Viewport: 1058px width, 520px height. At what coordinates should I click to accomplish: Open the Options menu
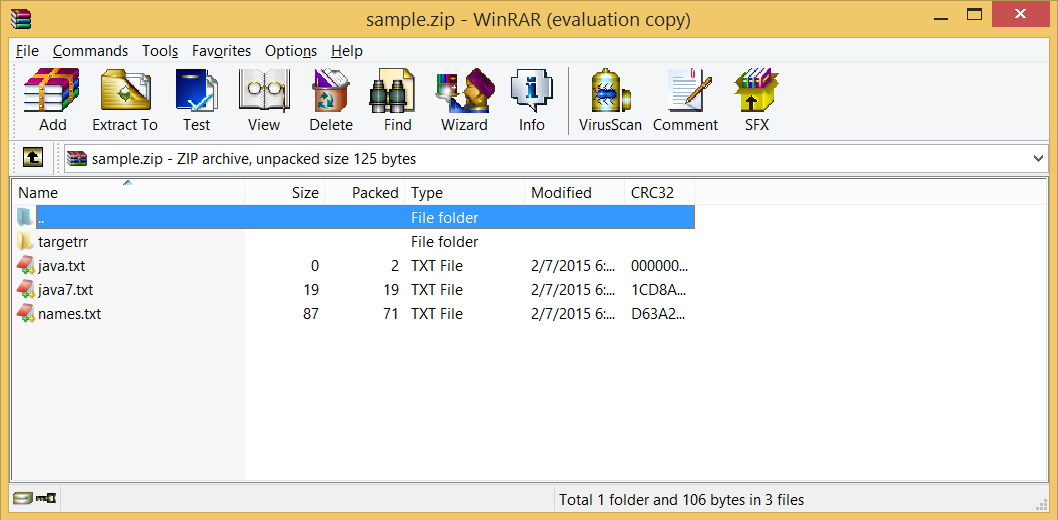point(291,51)
